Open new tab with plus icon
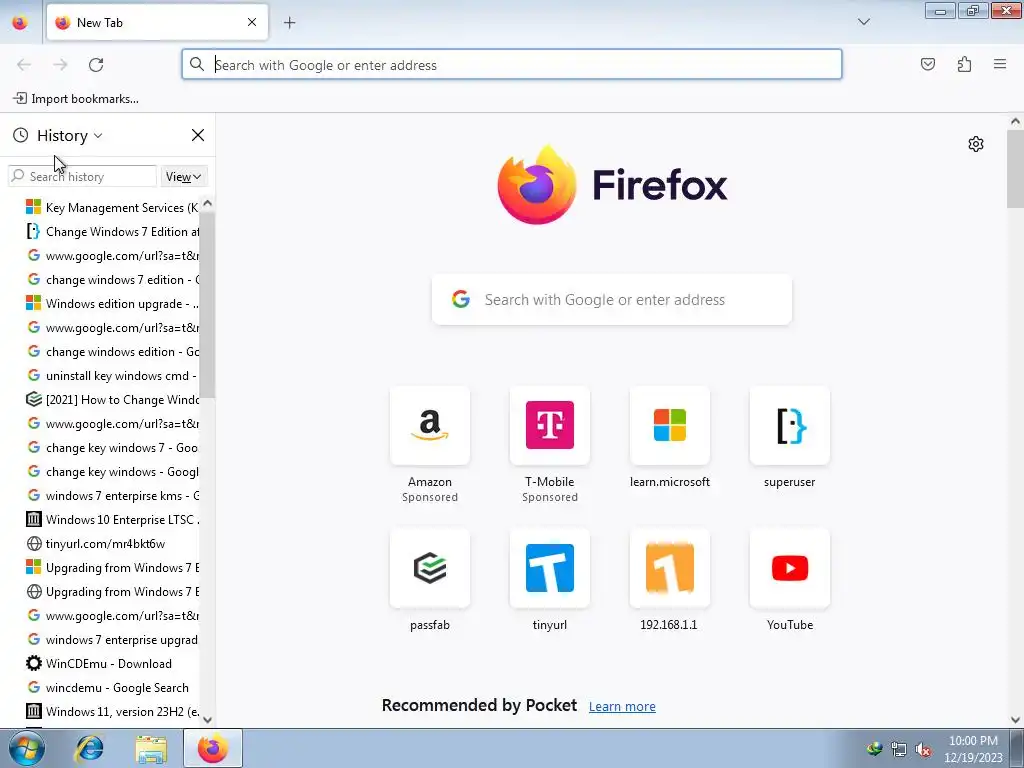 point(289,23)
